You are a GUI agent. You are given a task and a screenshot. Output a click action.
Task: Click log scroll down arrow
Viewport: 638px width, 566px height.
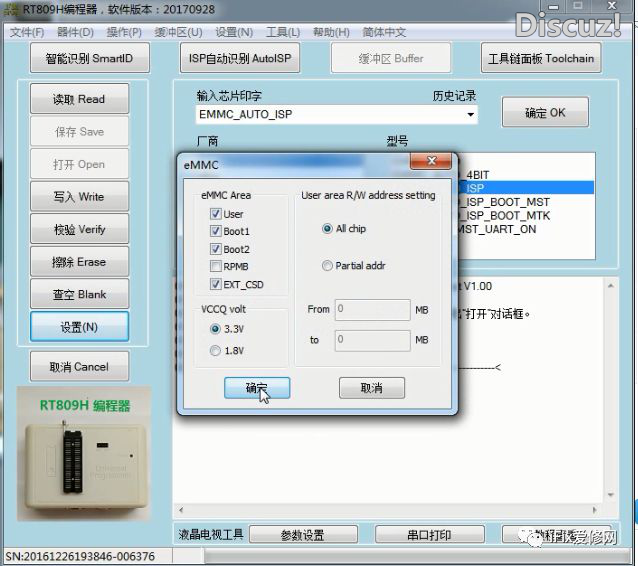point(611,495)
